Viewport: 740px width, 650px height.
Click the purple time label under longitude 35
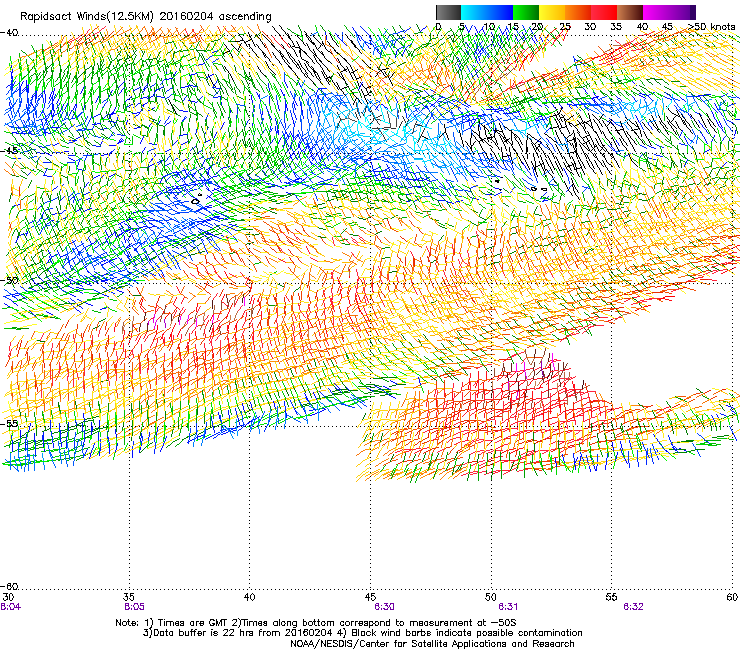[134, 607]
